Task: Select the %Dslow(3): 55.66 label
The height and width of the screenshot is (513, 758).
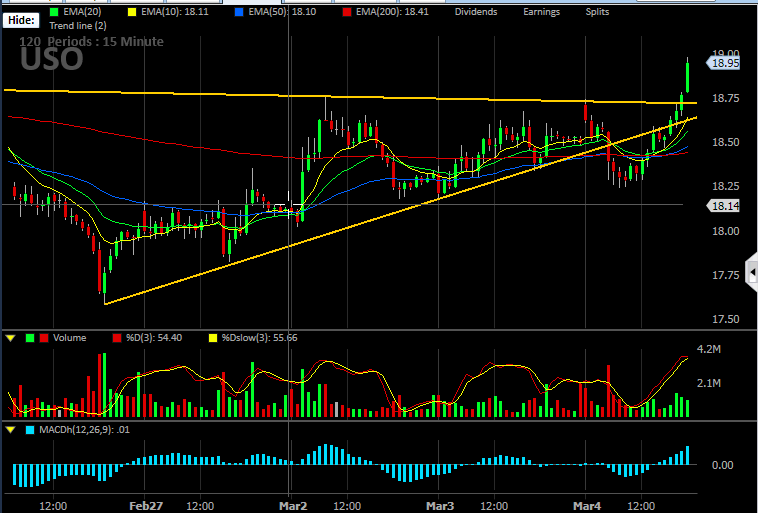Action: pos(260,338)
